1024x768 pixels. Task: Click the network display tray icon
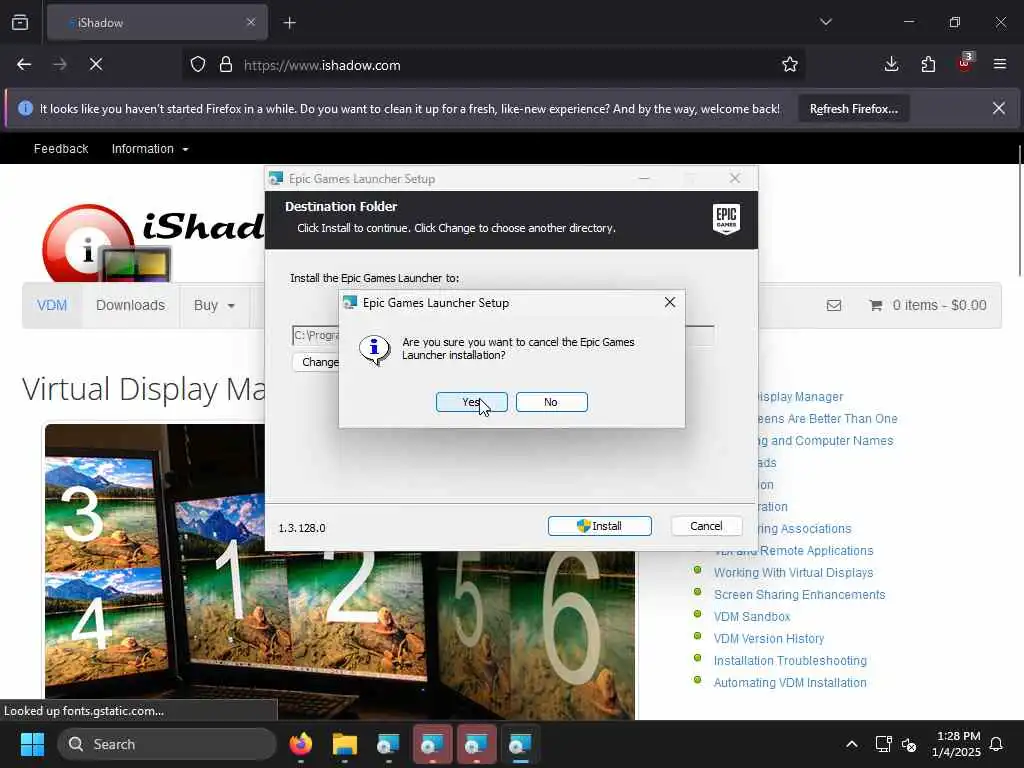pyautogui.click(x=883, y=744)
